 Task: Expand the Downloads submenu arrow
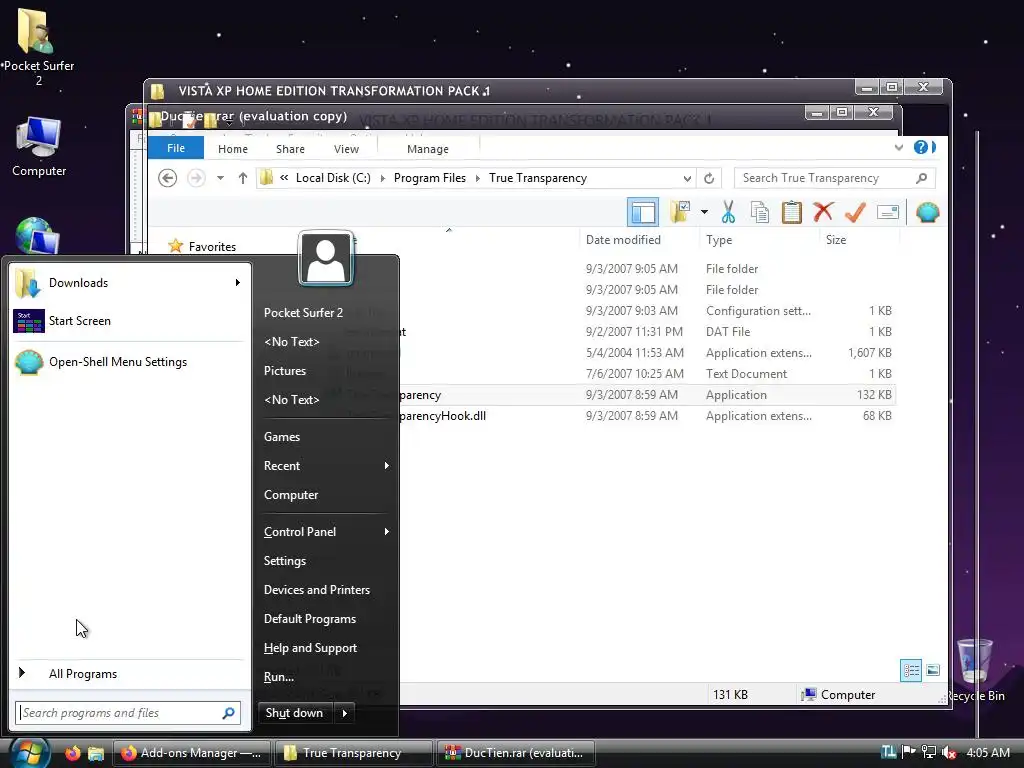tap(238, 283)
